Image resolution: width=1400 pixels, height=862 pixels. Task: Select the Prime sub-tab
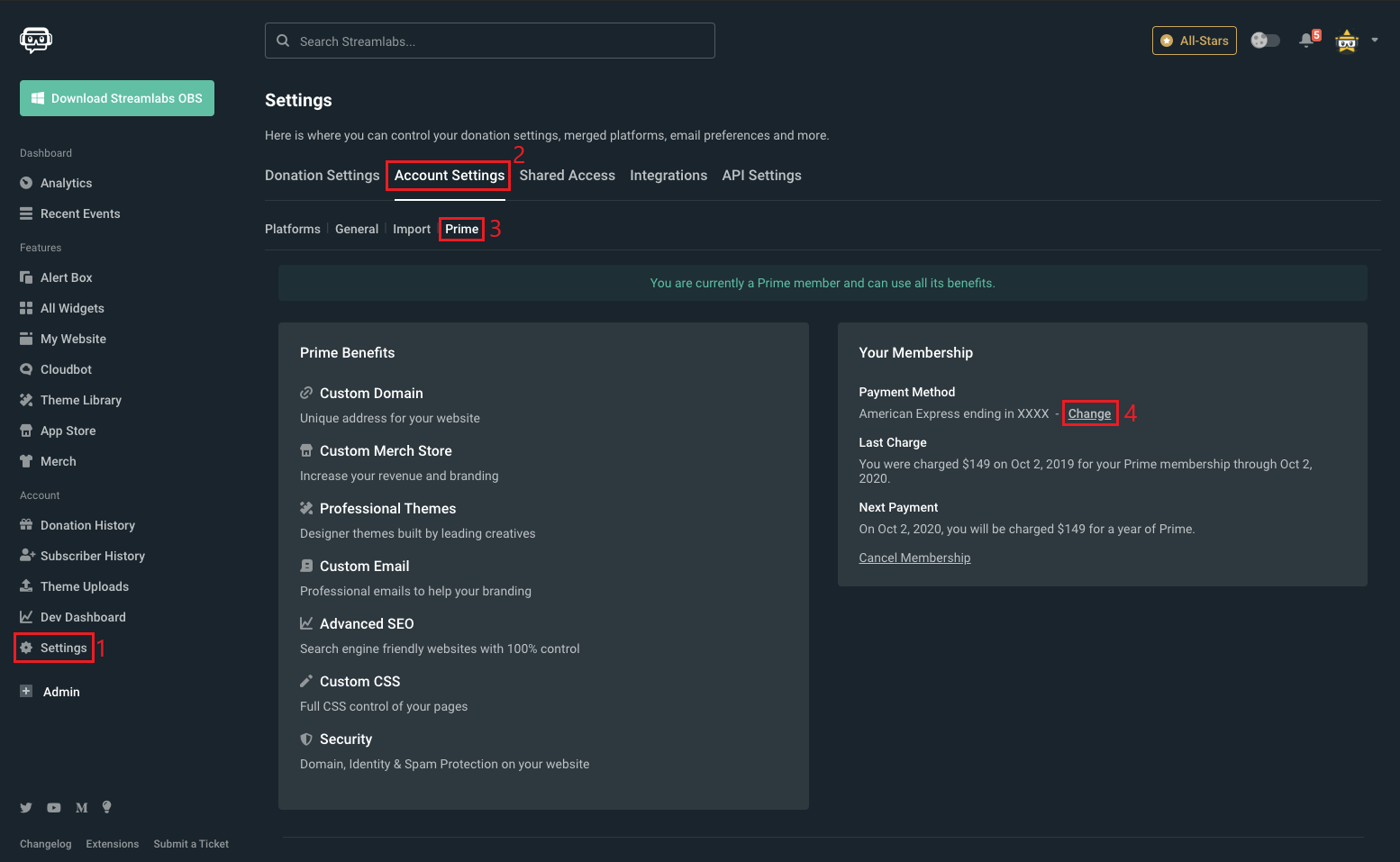pyautogui.click(x=462, y=229)
